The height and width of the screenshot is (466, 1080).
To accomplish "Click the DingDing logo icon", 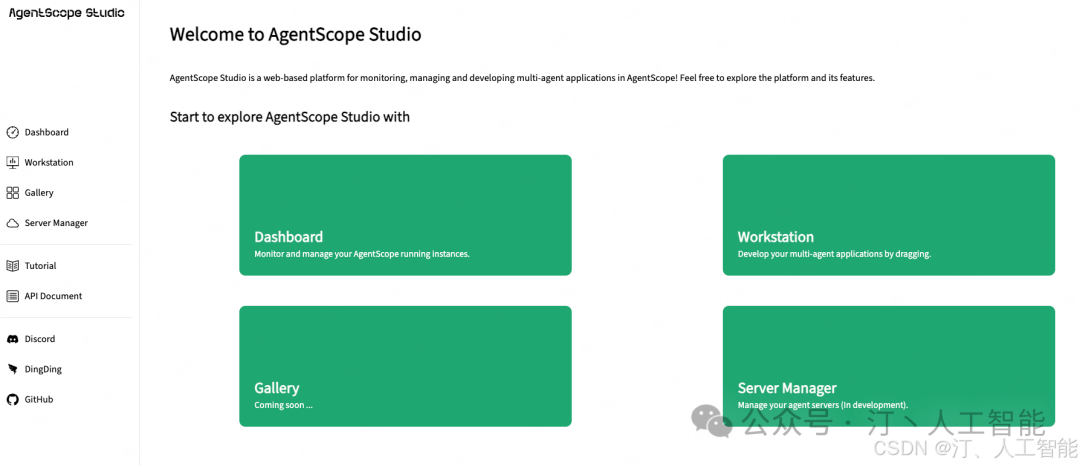I will 12,369.
